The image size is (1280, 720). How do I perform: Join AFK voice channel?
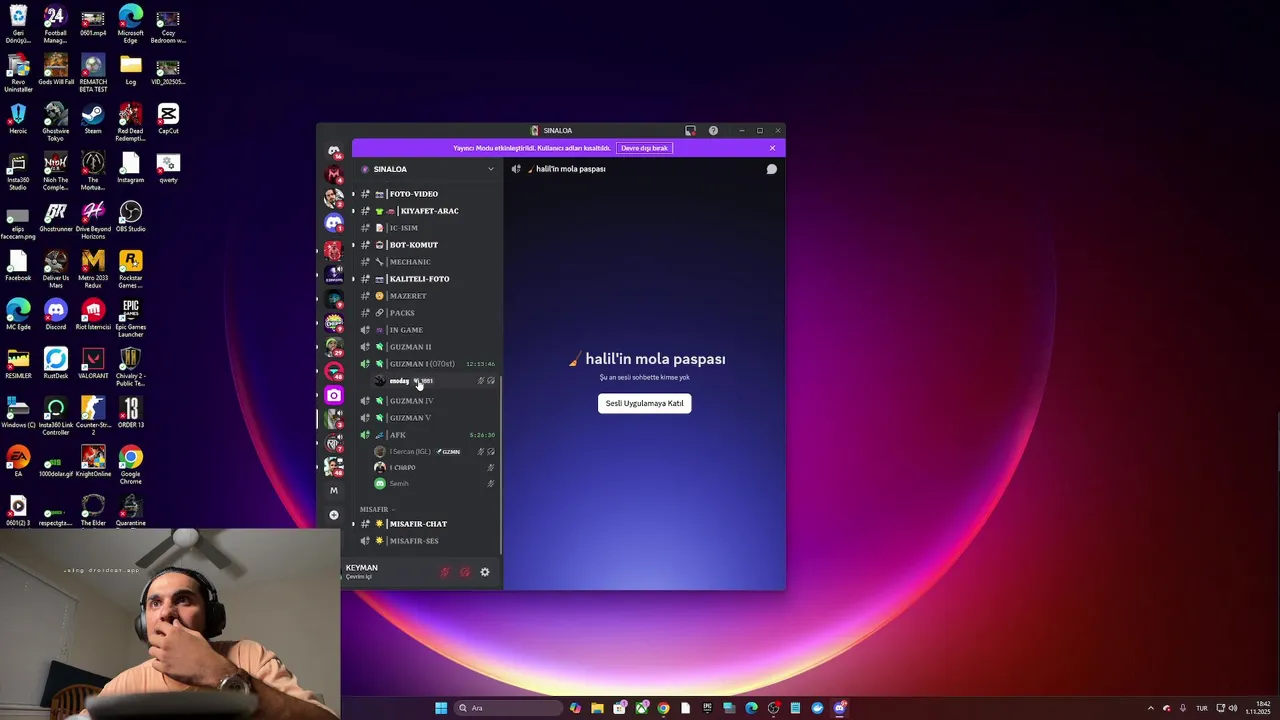pos(425,435)
